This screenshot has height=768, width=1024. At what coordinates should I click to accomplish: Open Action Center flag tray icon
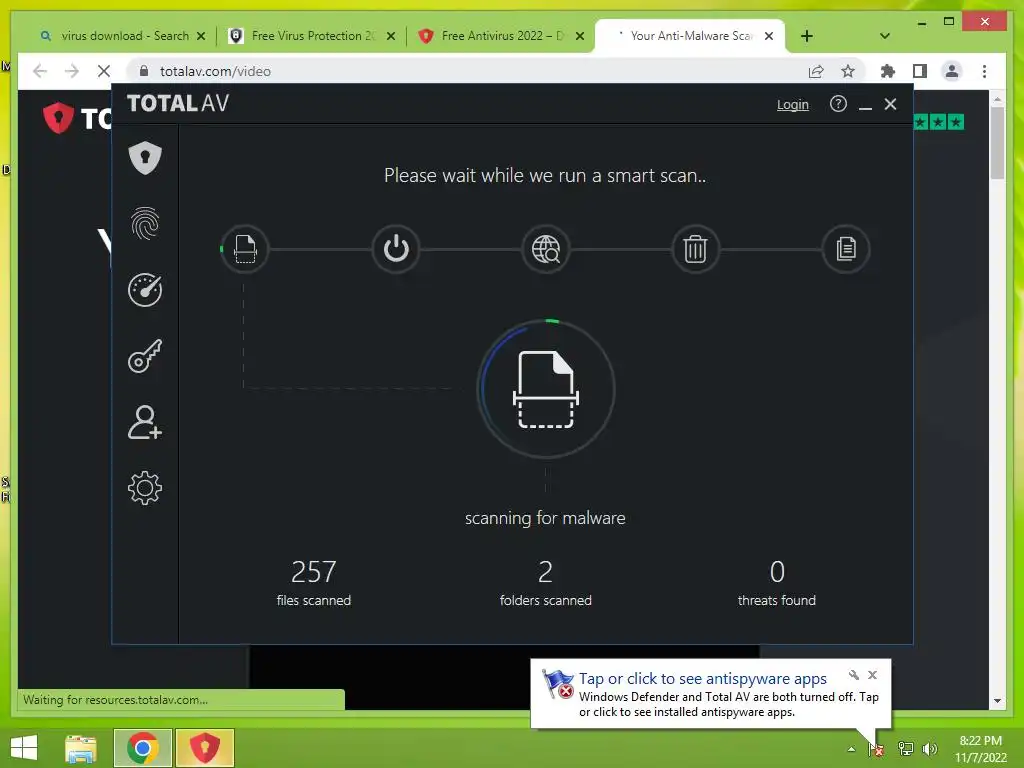point(876,749)
